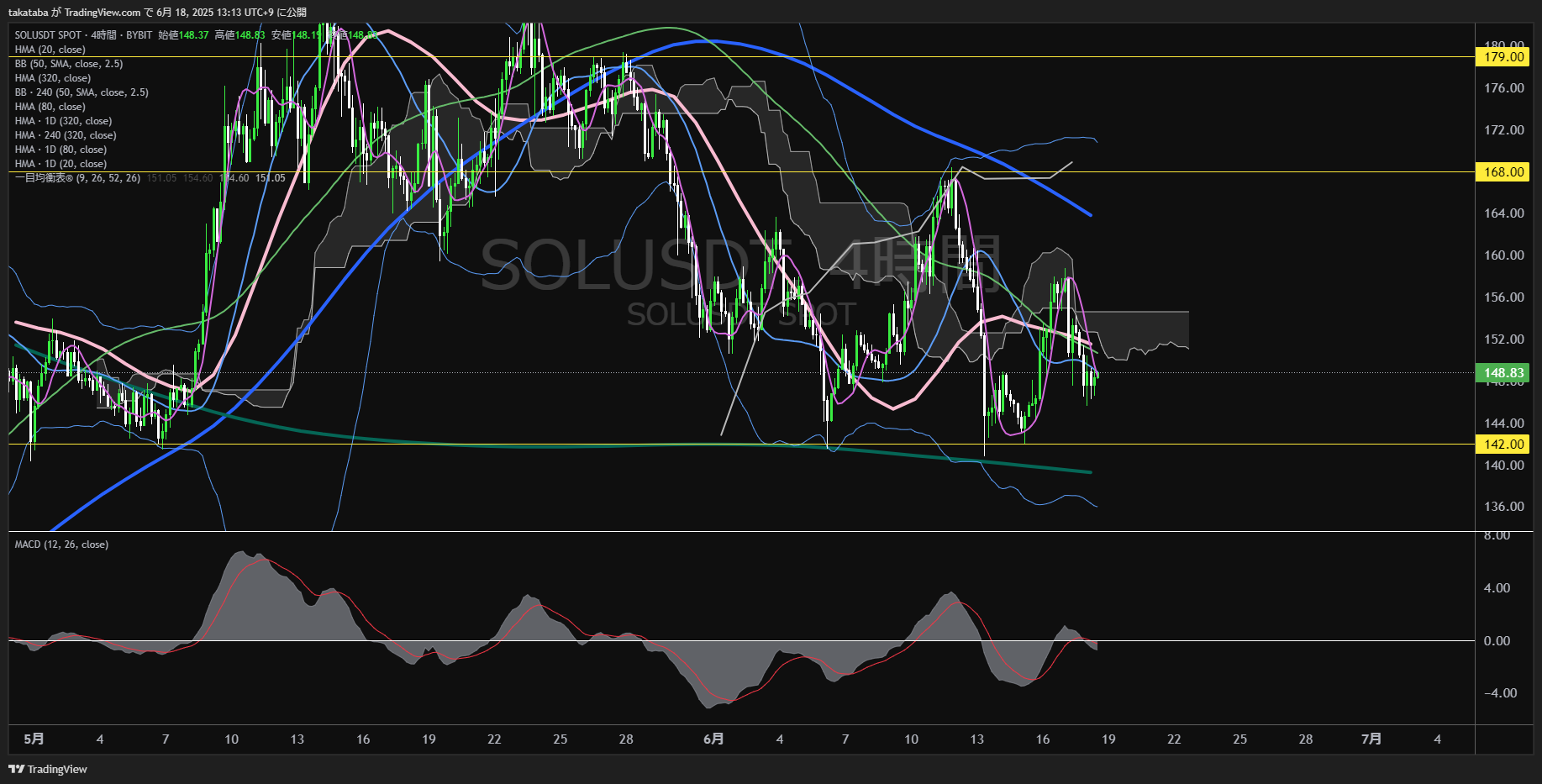Select the 一目均衡表 (9, 26, 52, 26) legend

(x=78, y=178)
